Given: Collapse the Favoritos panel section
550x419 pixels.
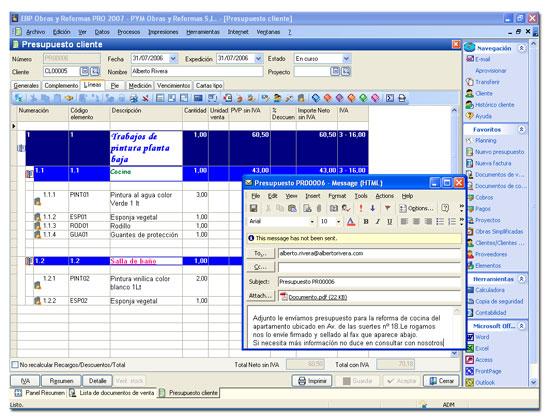Looking at the screenshot, I should click(x=522, y=129).
